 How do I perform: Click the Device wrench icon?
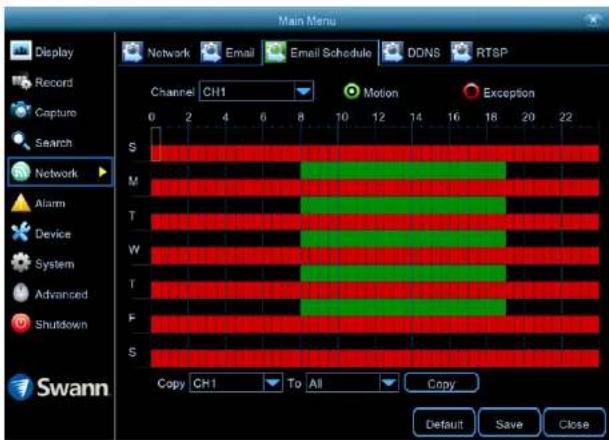tap(21, 232)
